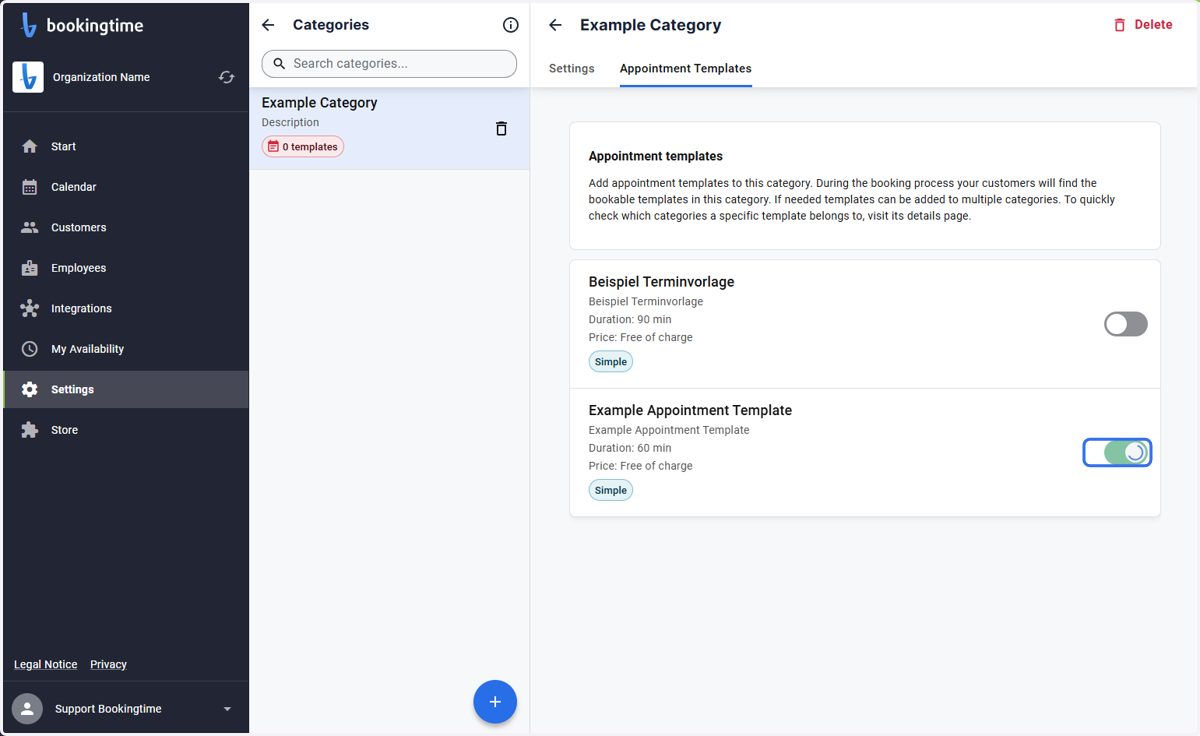Image resolution: width=1200 pixels, height=736 pixels.
Task: Open the Privacy link
Action: pos(108,664)
